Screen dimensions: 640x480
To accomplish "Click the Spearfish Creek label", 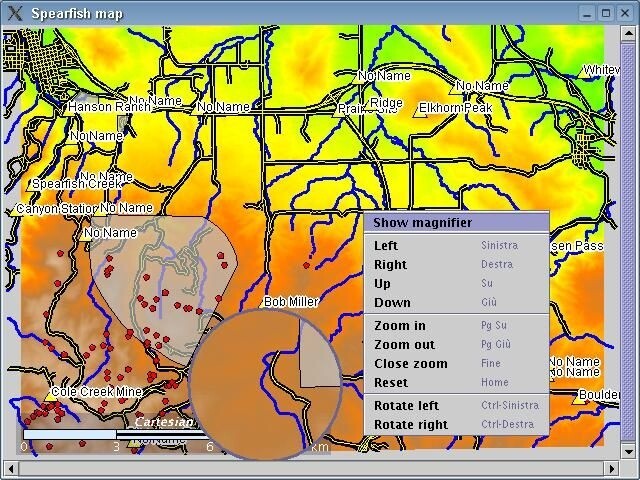I will point(77,184).
